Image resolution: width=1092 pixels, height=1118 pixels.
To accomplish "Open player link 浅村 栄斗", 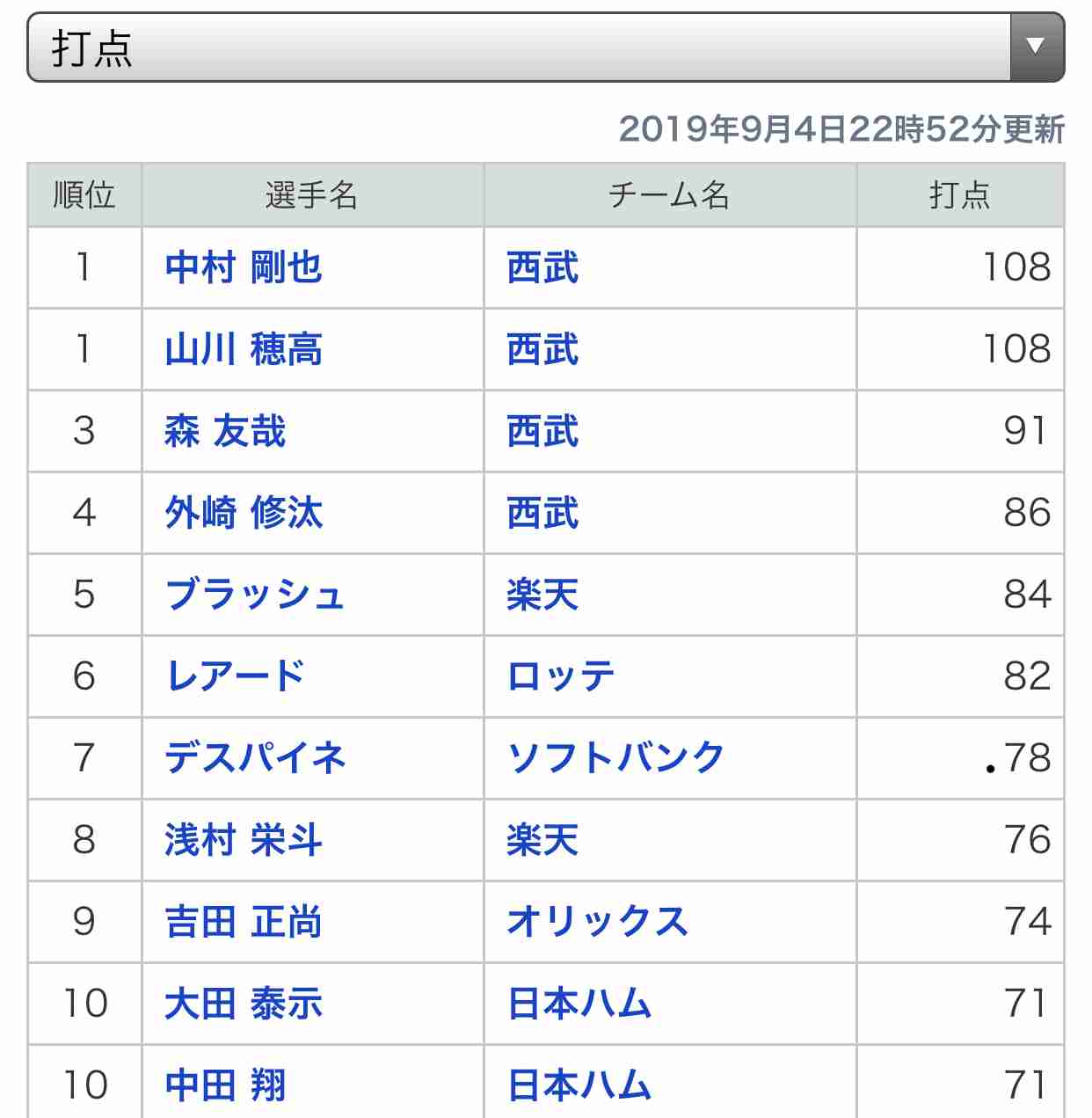I will [x=244, y=840].
